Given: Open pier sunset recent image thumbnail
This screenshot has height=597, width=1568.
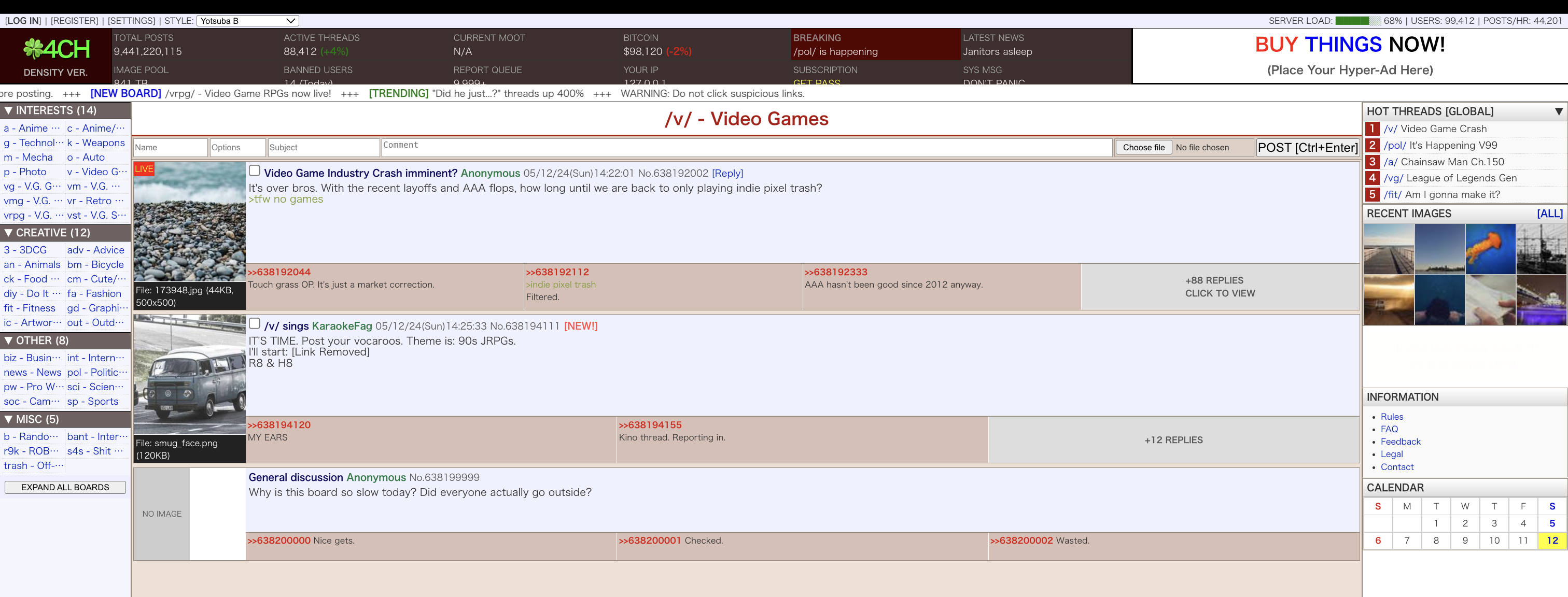Looking at the screenshot, I should click(x=1389, y=249).
